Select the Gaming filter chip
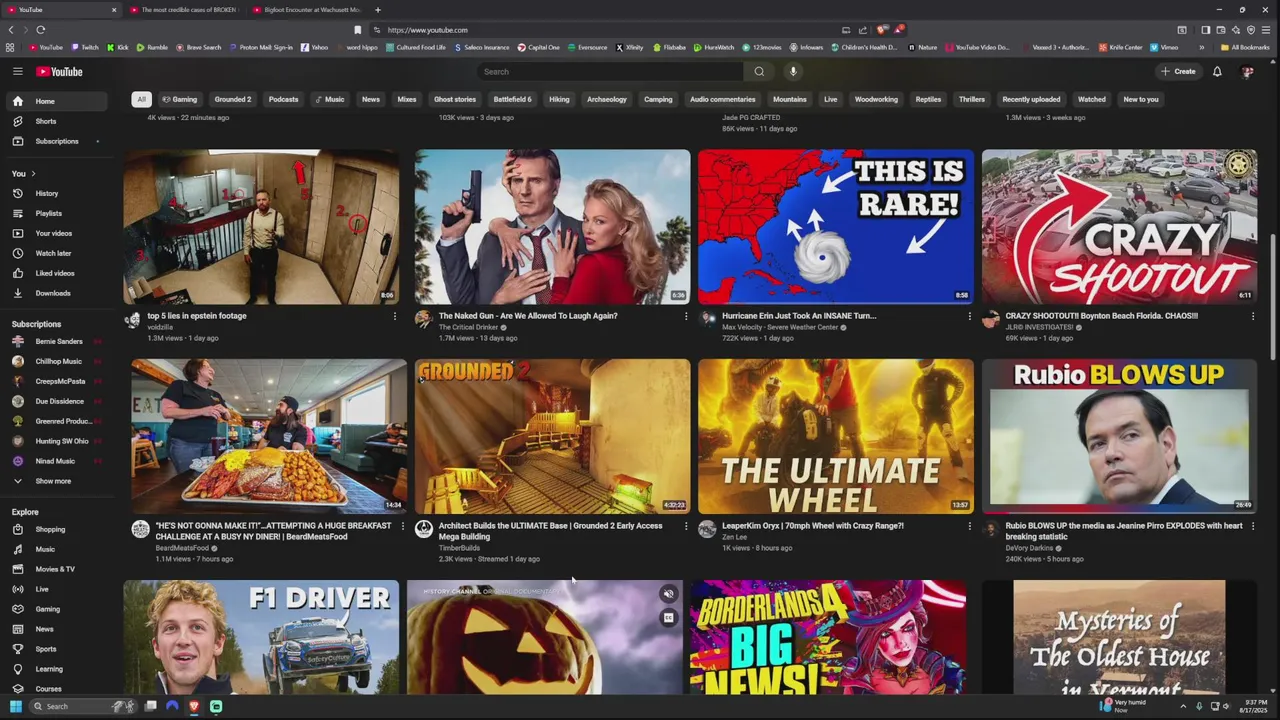 click(x=180, y=99)
